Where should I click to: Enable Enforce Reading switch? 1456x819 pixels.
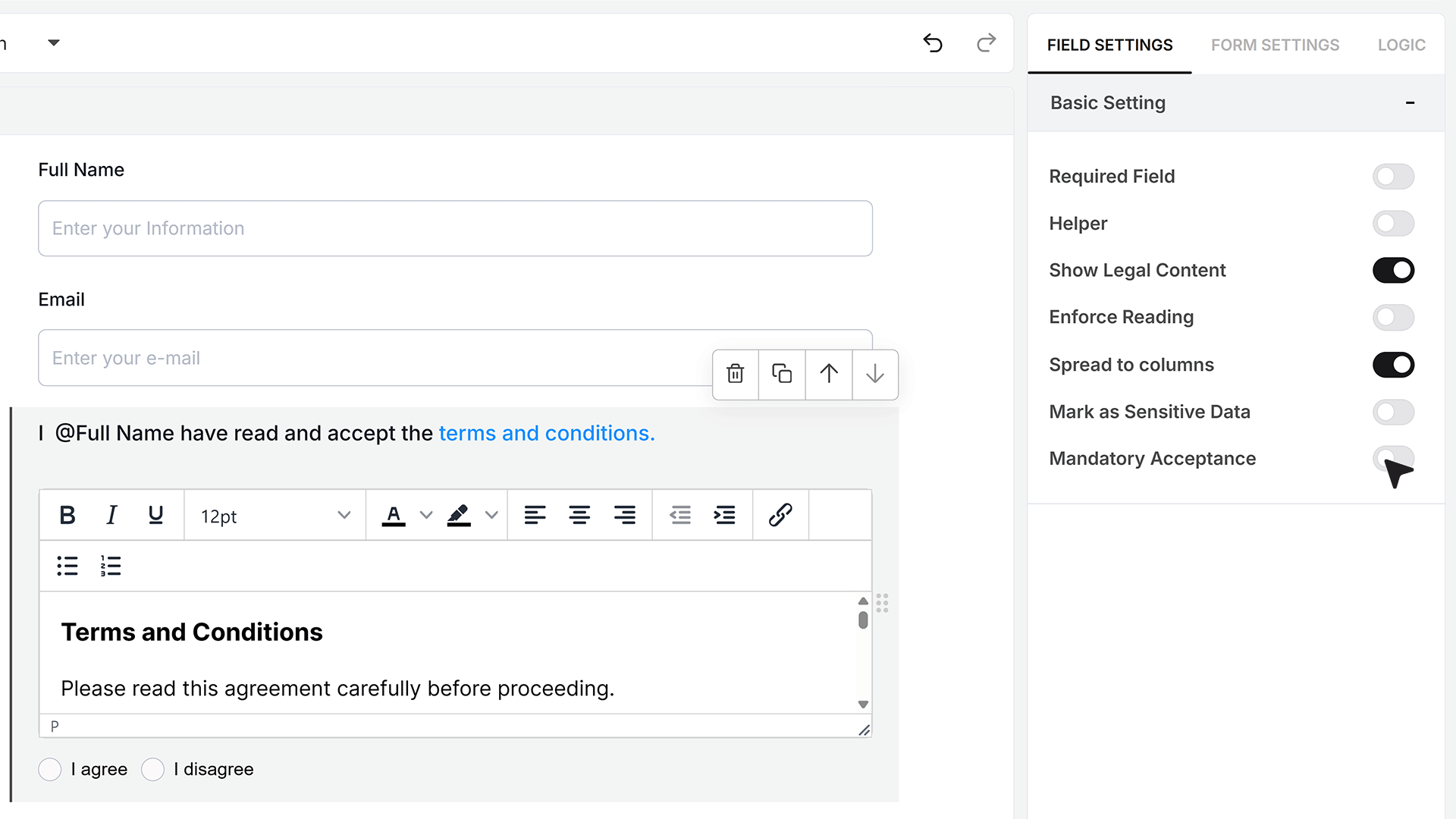1393,318
